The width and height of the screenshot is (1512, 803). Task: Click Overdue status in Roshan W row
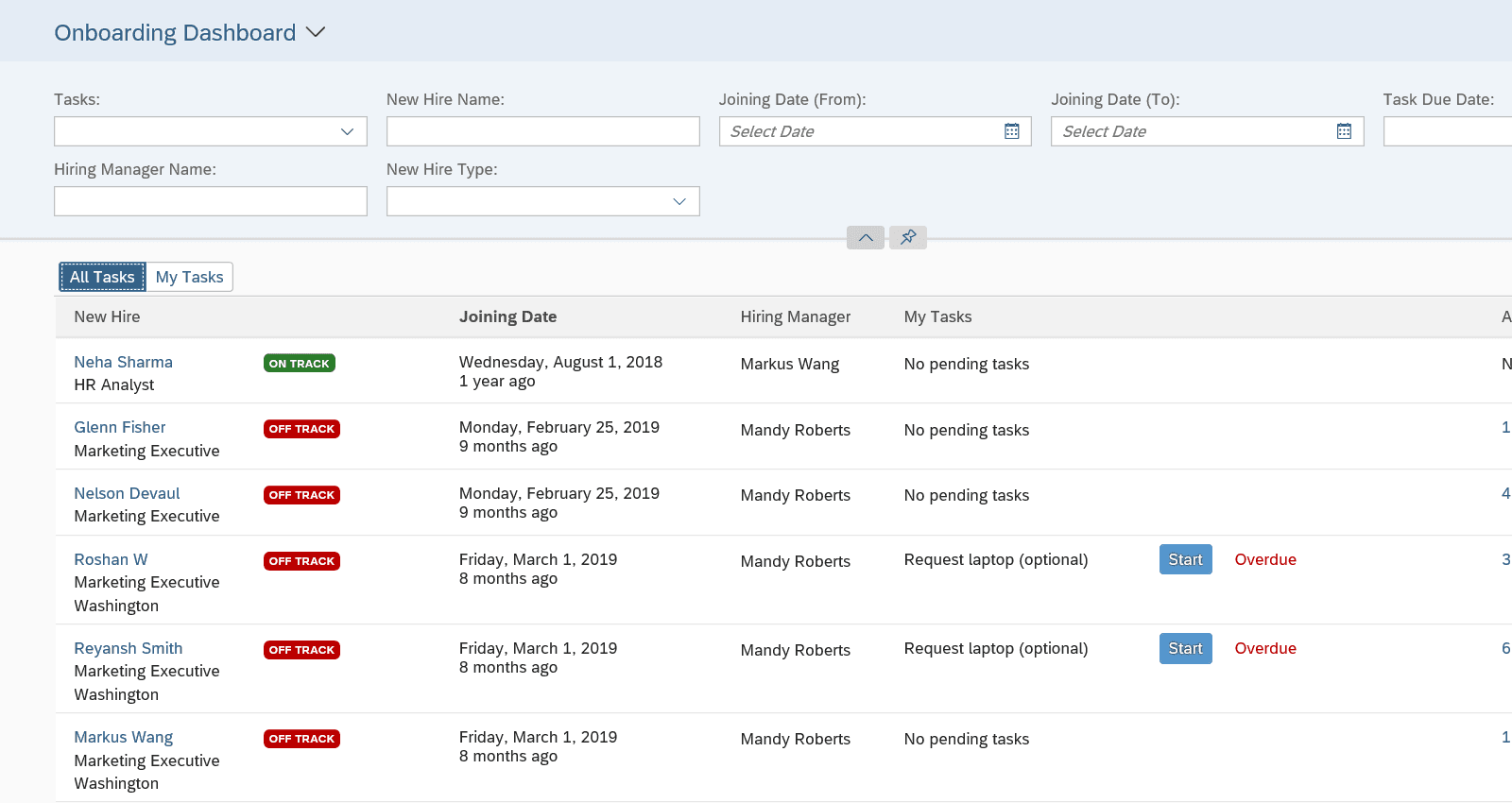(x=1265, y=559)
